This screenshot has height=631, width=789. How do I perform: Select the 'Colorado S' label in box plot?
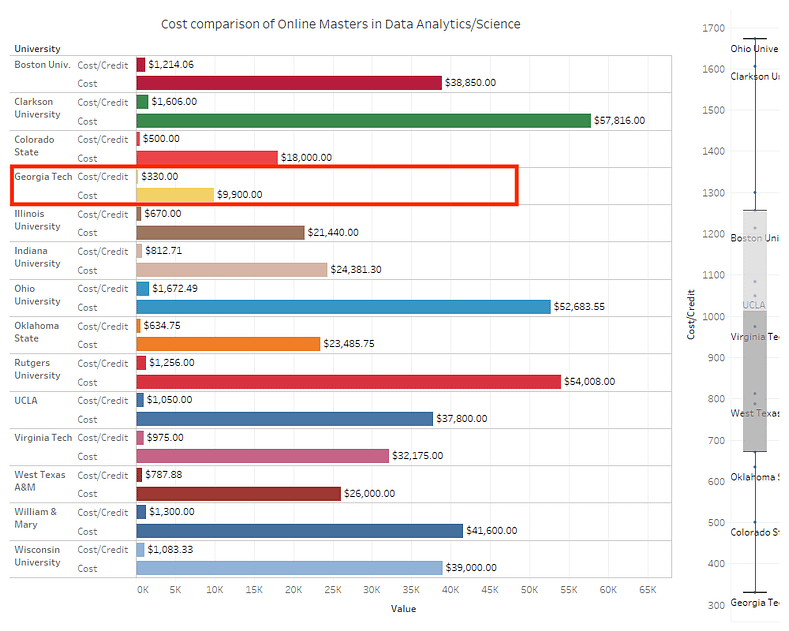coord(755,532)
